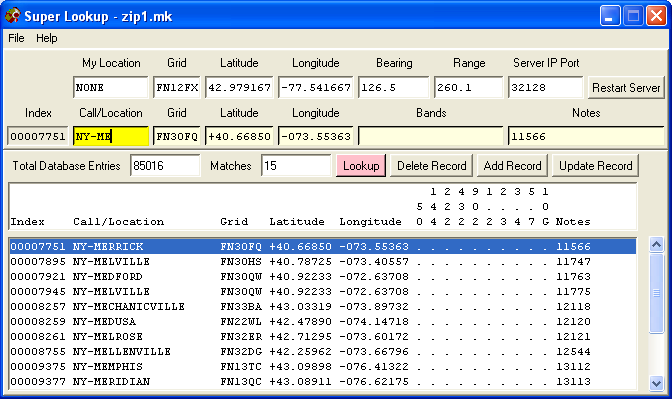Close the Super Lookup window
The width and height of the screenshot is (672, 399).
click(x=656, y=16)
